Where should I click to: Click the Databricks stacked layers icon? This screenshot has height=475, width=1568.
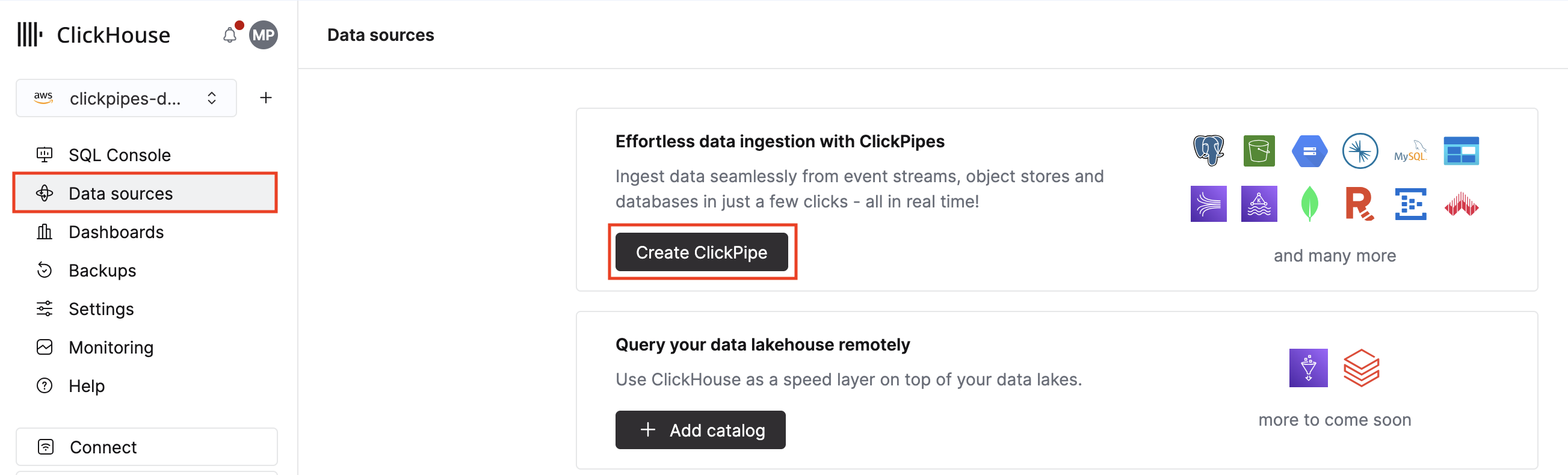(x=1361, y=368)
